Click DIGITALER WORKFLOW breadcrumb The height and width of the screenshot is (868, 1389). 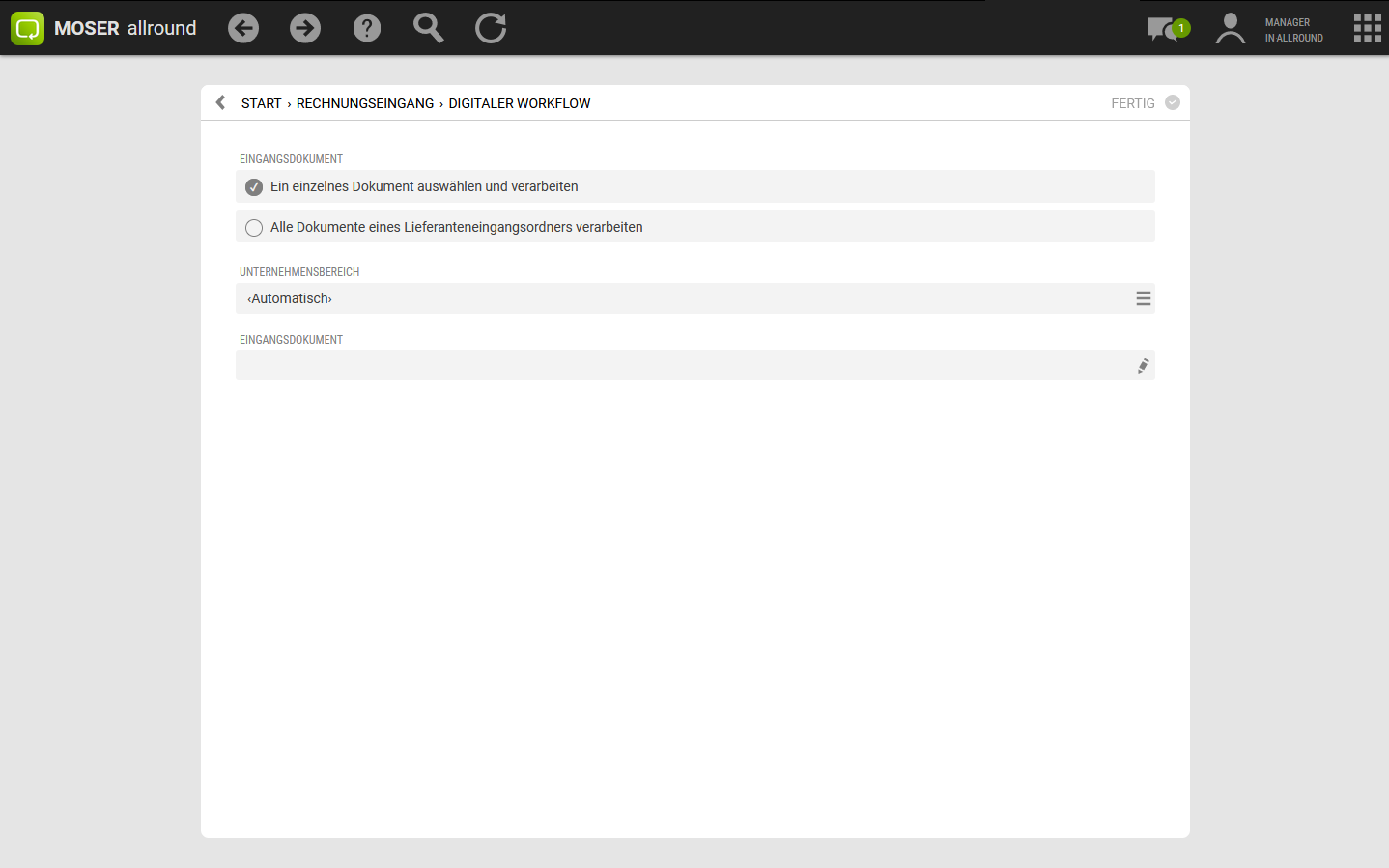[520, 103]
